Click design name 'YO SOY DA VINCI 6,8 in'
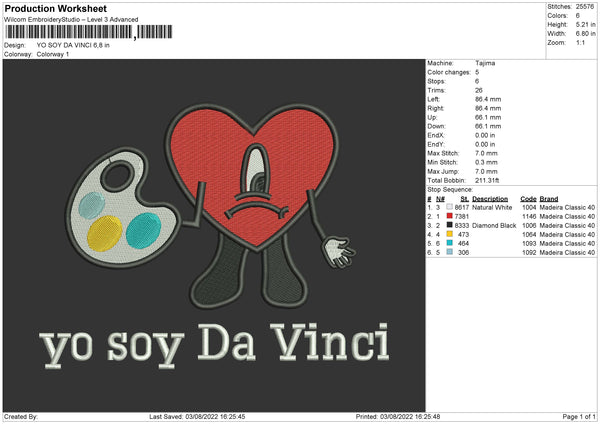The height and width of the screenshot is (424, 600). click(73, 45)
